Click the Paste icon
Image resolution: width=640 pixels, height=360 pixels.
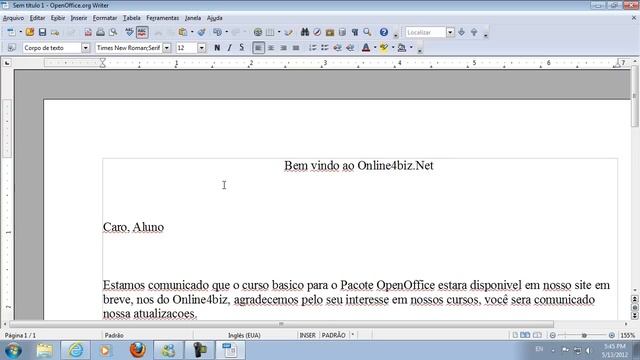coord(183,32)
